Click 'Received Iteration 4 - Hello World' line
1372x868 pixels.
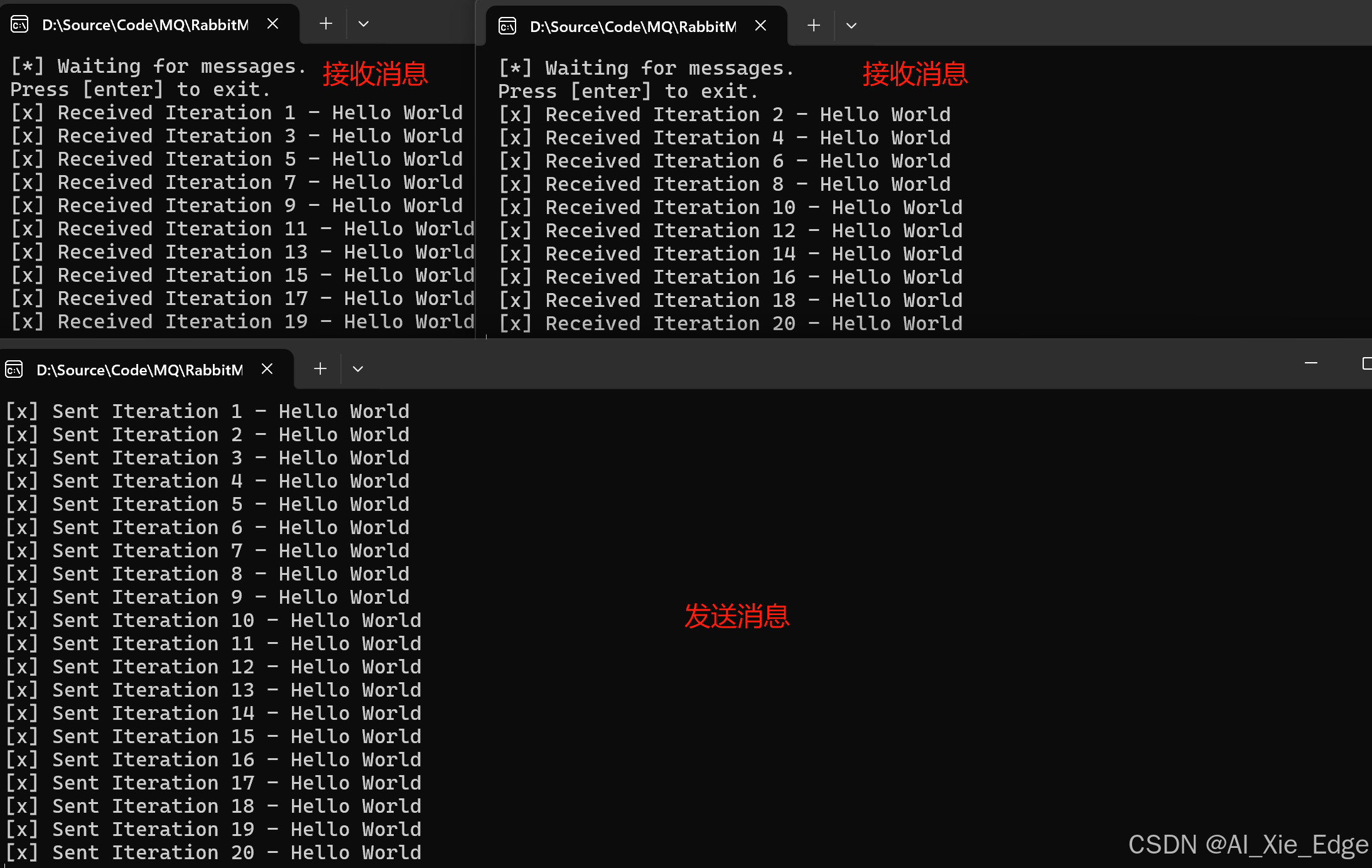click(725, 138)
